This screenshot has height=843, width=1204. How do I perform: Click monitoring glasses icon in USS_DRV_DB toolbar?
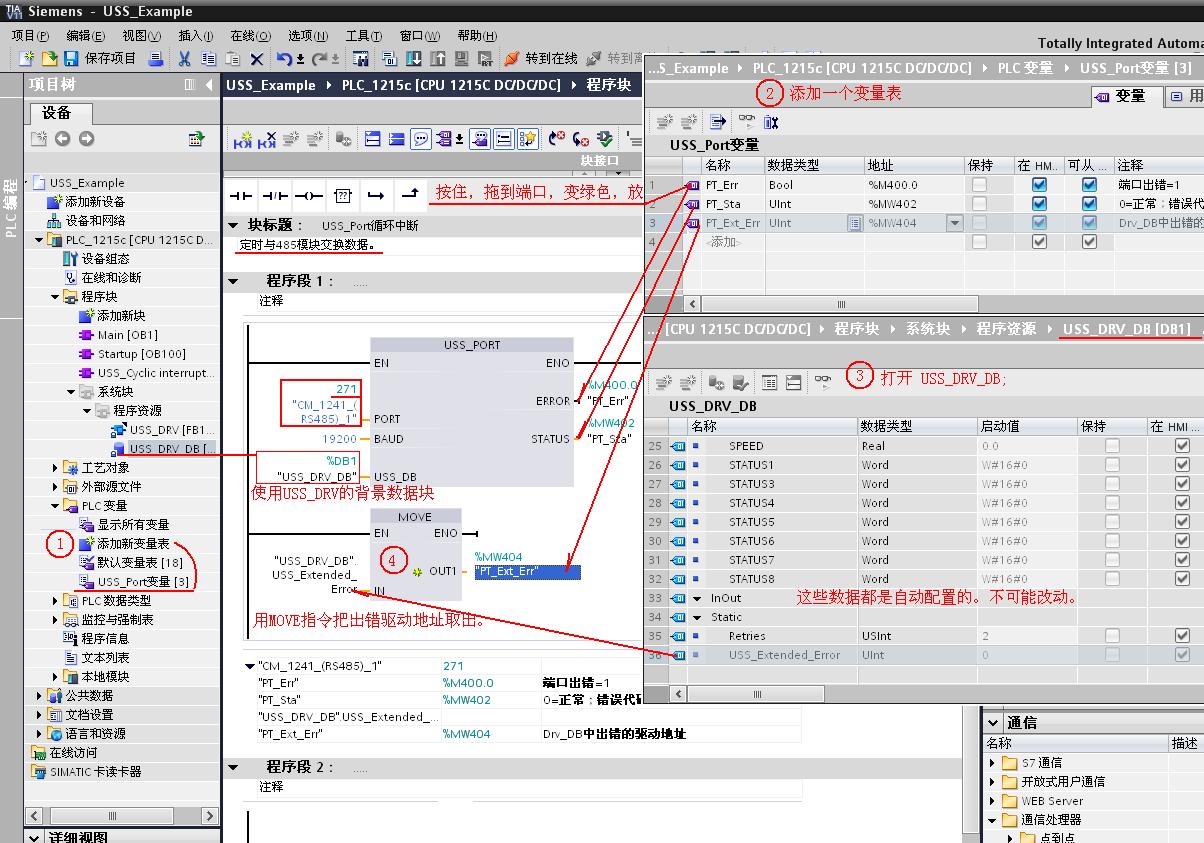click(x=822, y=382)
